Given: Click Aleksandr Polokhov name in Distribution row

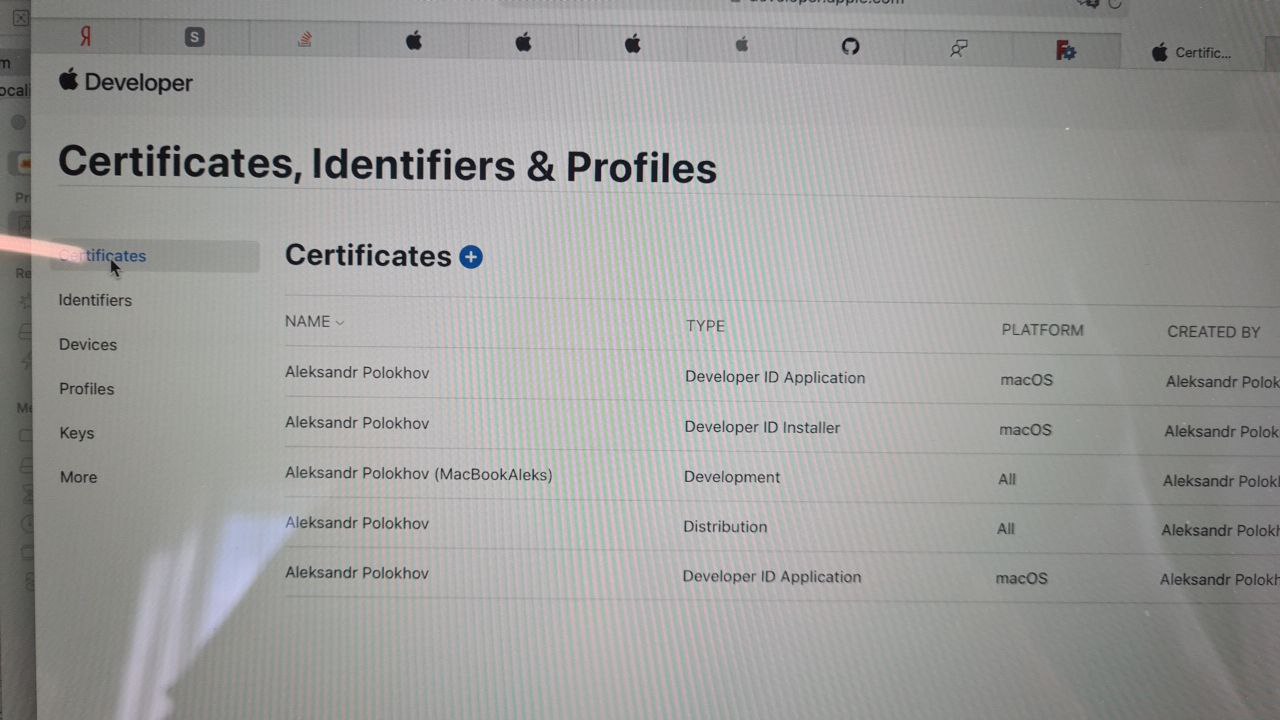Looking at the screenshot, I should click(x=357, y=523).
